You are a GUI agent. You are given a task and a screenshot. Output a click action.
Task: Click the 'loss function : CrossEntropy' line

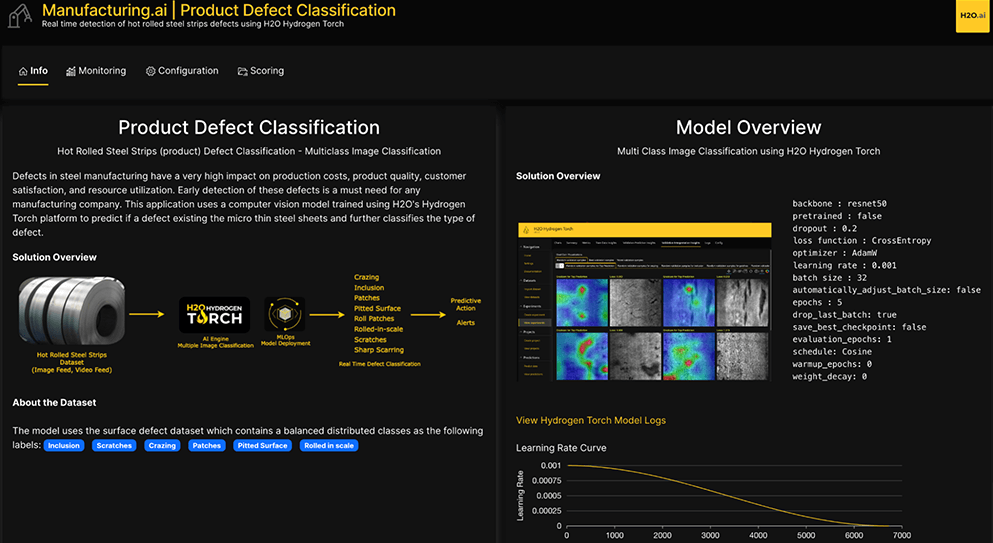864,241
